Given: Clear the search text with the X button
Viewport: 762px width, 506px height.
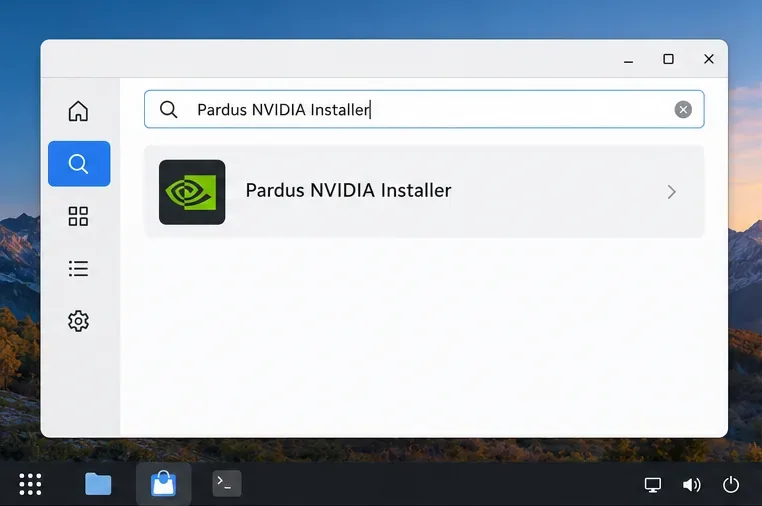Looking at the screenshot, I should point(683,109).
